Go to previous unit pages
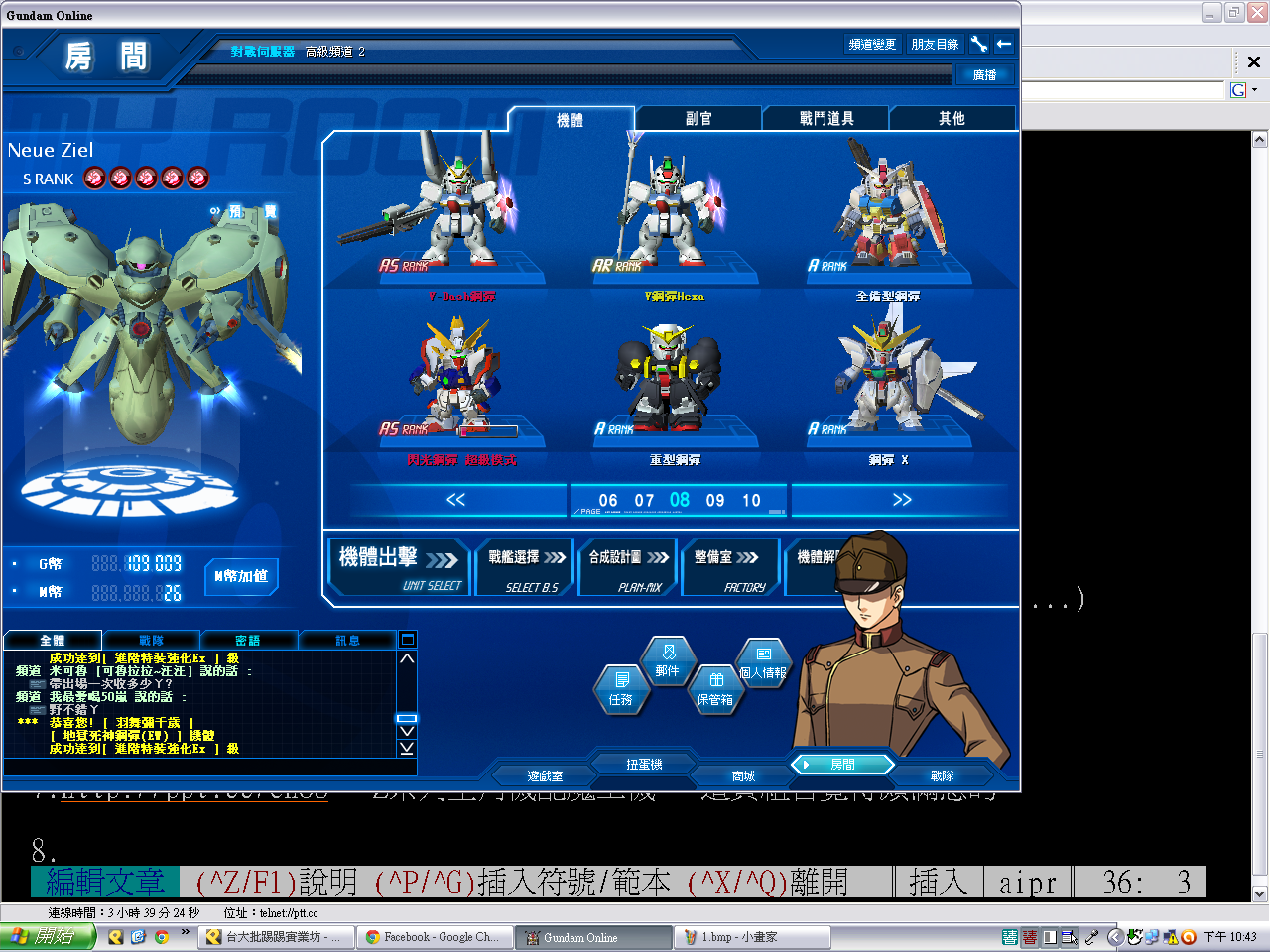This screenshot has height=952, width=1270. click(456, 500)
